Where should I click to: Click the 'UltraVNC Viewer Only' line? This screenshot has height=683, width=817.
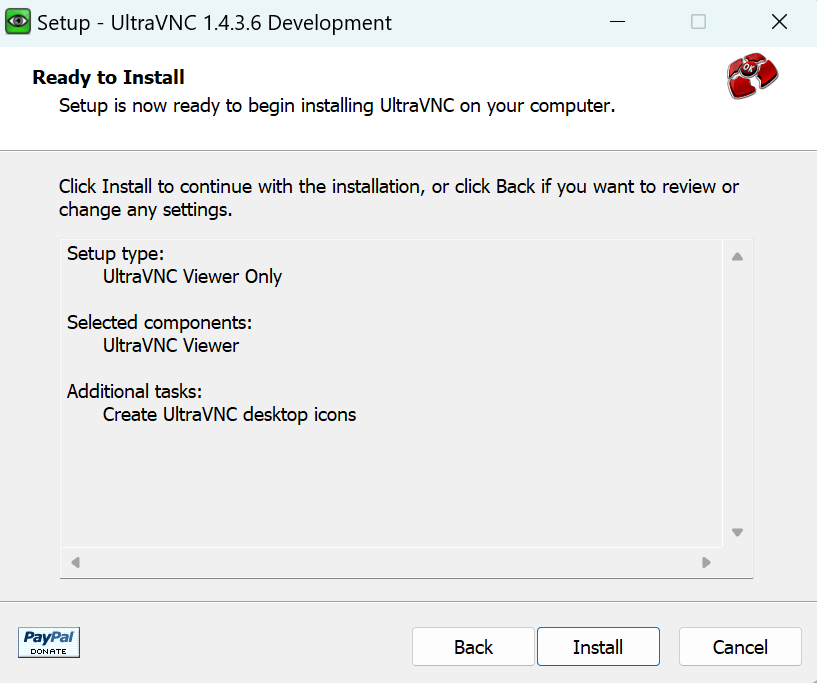click(x=192, y=277)
